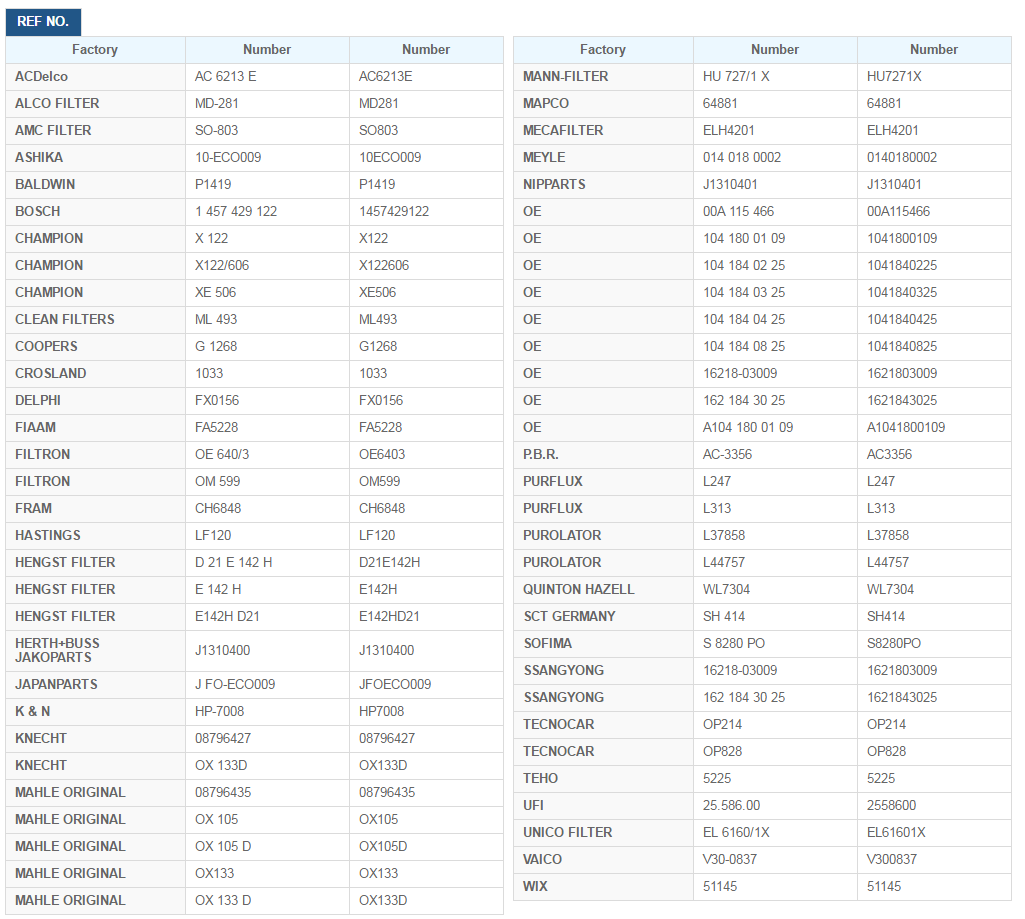Click UFI number 25.586.00
Image resolution: width=1025 pixels, height=919 pixels.
(731, 806)
